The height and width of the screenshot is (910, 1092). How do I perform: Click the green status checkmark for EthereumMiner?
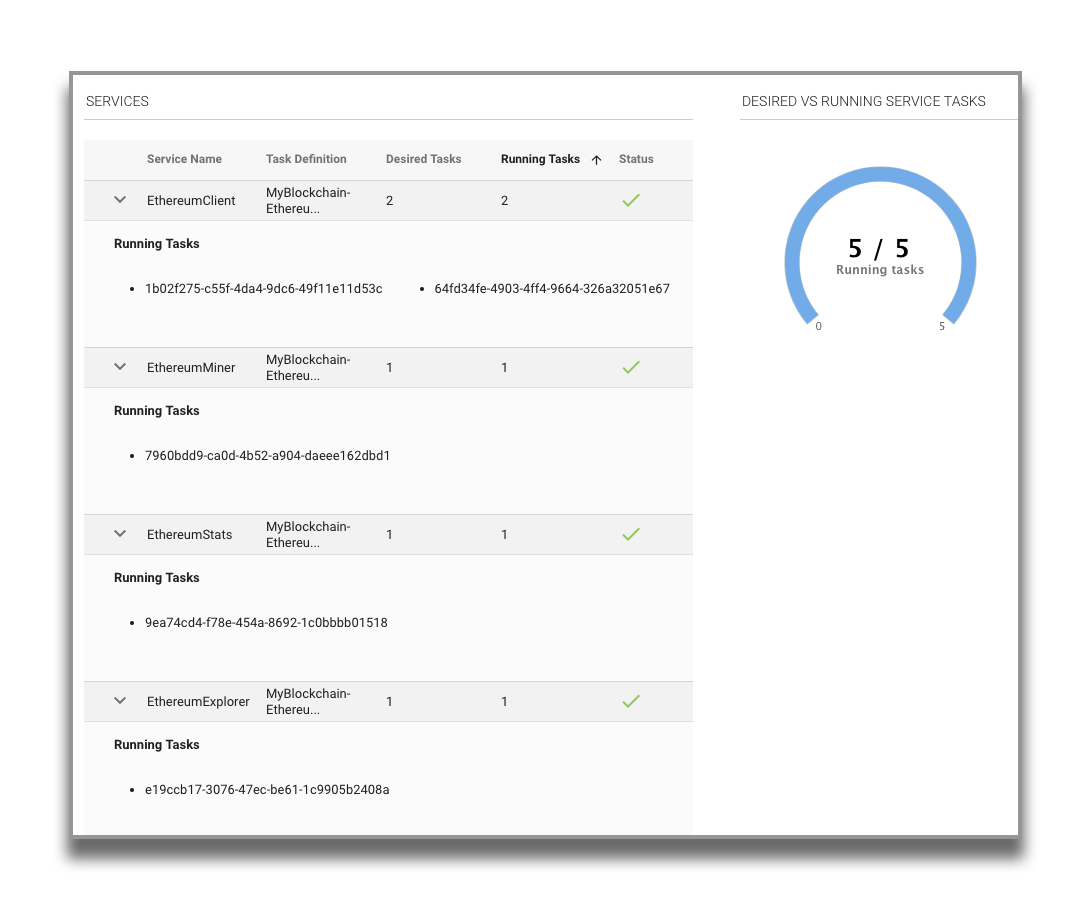pos(630,367)
